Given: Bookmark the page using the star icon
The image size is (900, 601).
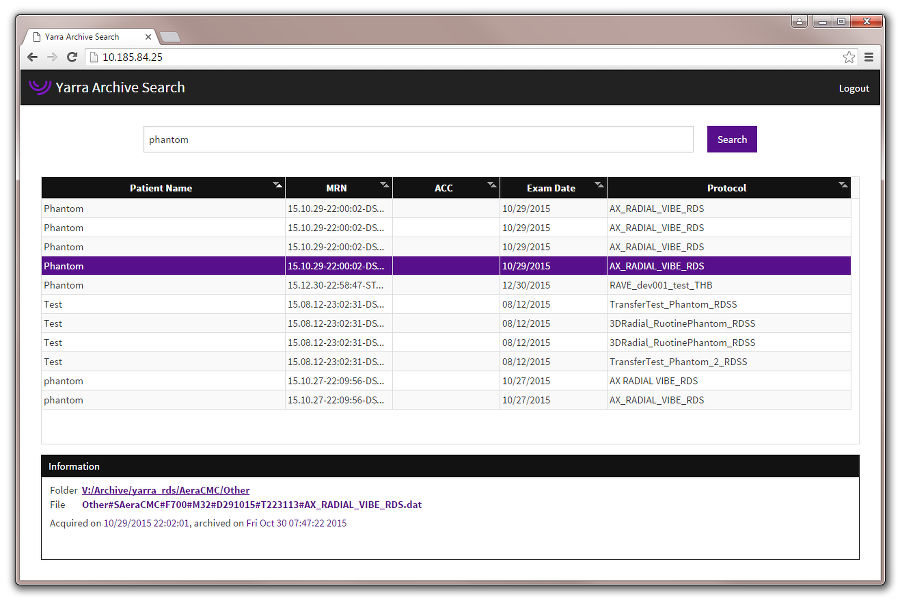Looking at the screenshot, I should tap(849, 57).
